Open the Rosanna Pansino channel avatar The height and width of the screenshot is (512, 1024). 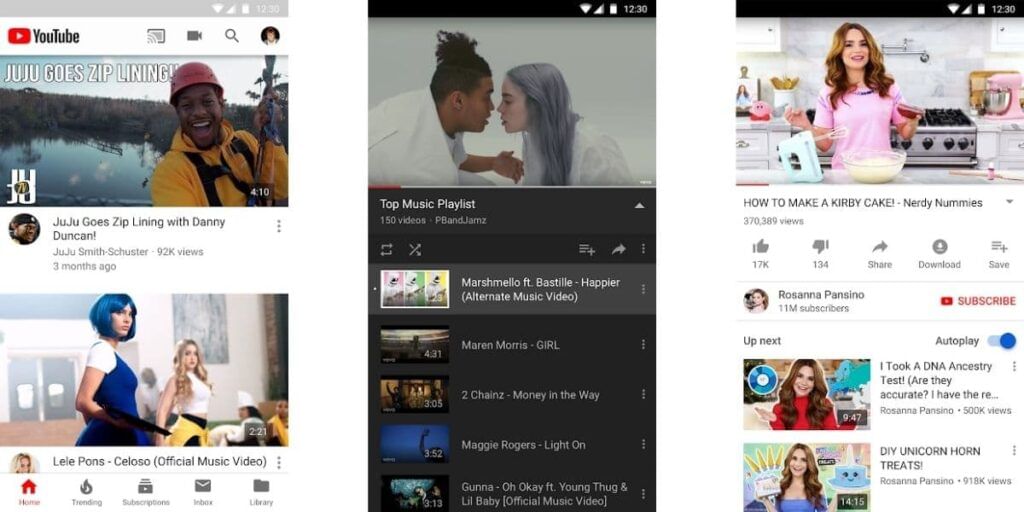(x=756, y=301)
